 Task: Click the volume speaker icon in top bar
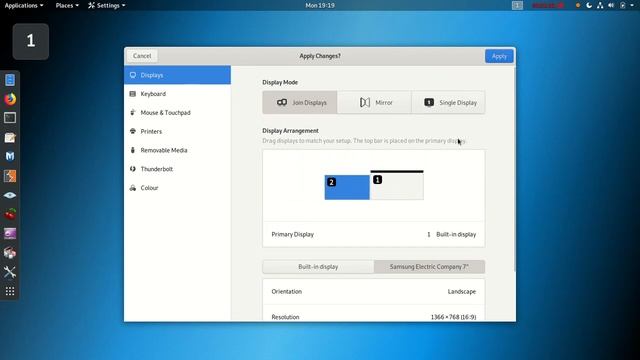pyautogui.click(x=611, y=5)
